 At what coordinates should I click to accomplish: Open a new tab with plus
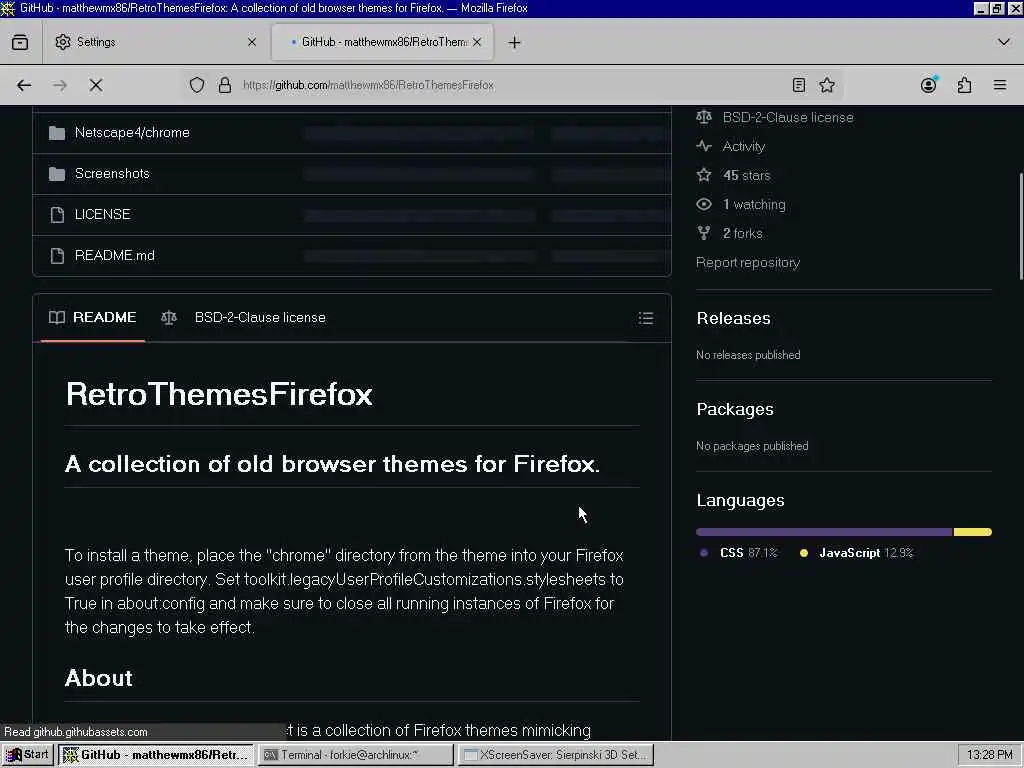(x=515, y=42)
